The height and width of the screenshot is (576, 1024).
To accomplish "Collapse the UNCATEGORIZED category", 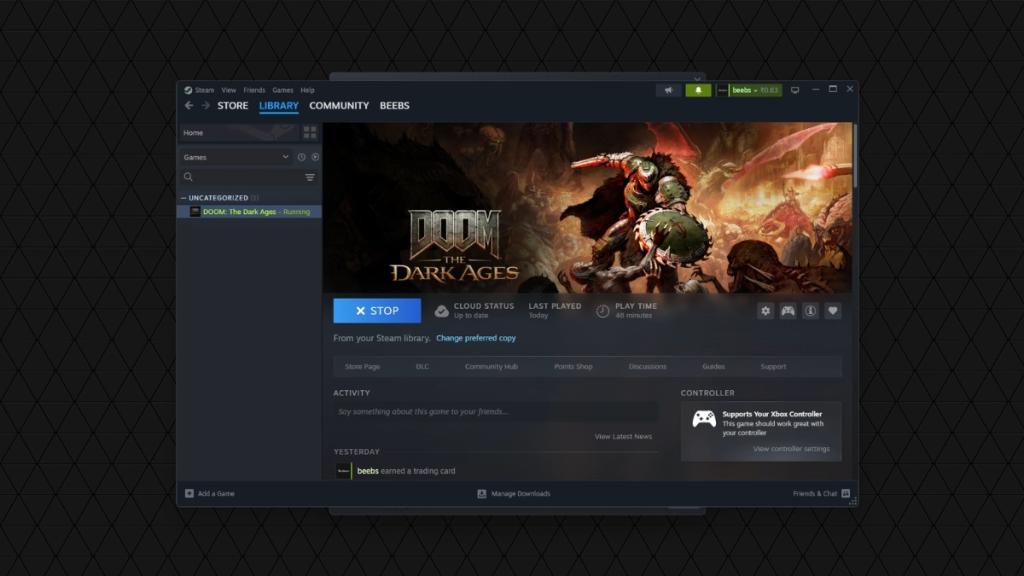I will click(184, 198).
